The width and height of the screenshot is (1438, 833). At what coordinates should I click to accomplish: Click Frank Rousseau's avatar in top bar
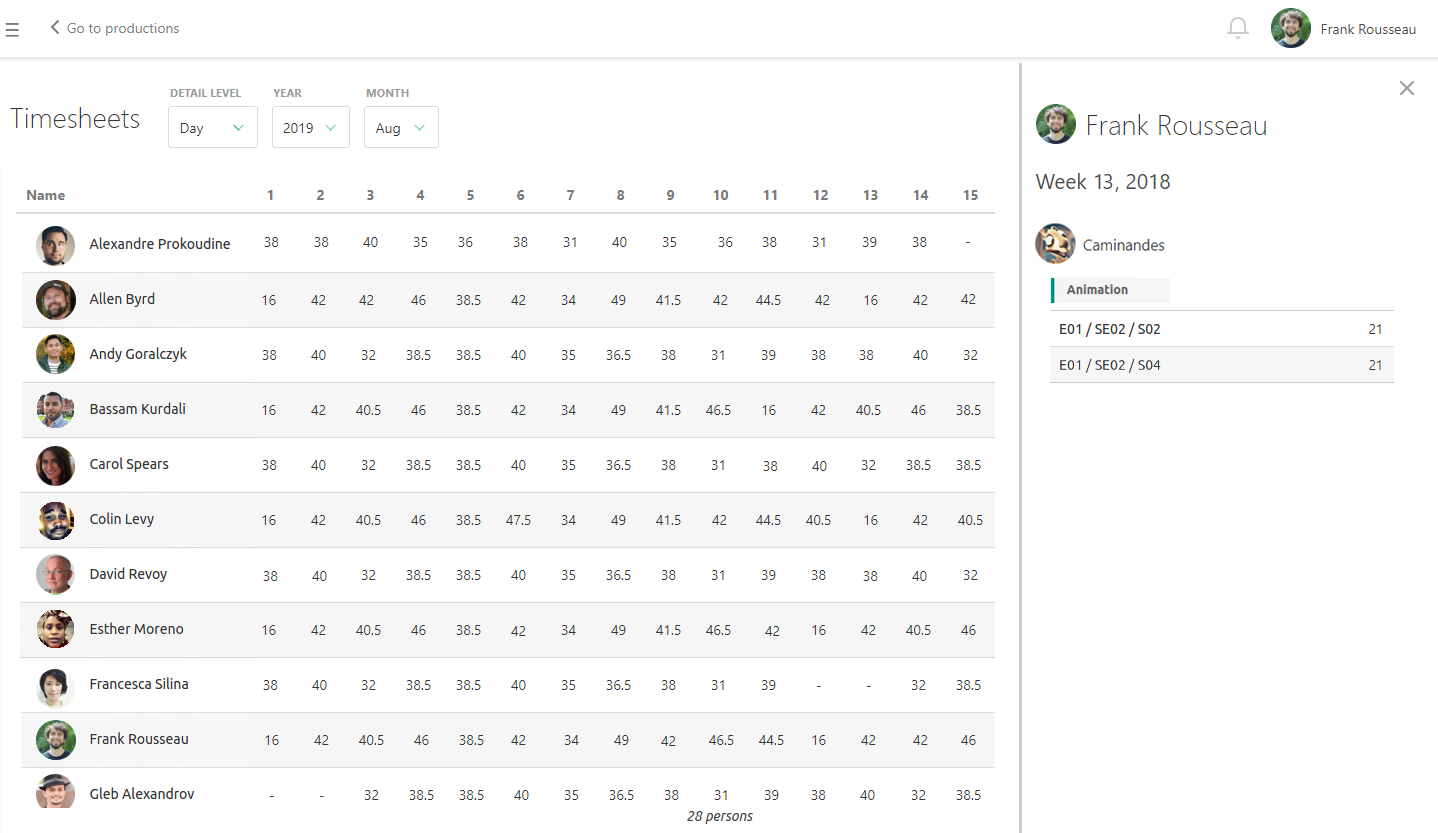coord(1290,29)
